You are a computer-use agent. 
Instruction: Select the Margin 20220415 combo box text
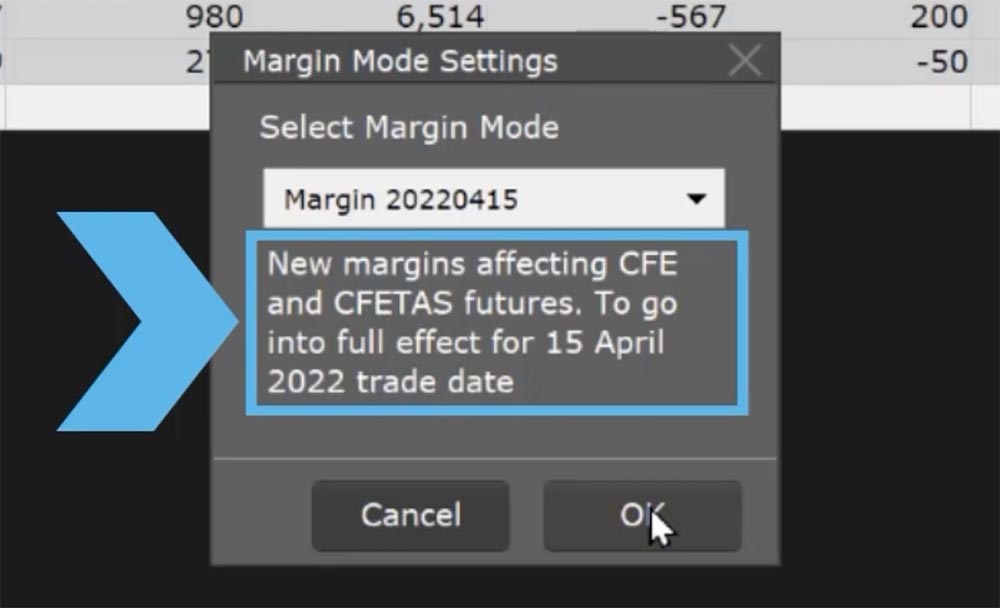[x=400, y=199]
